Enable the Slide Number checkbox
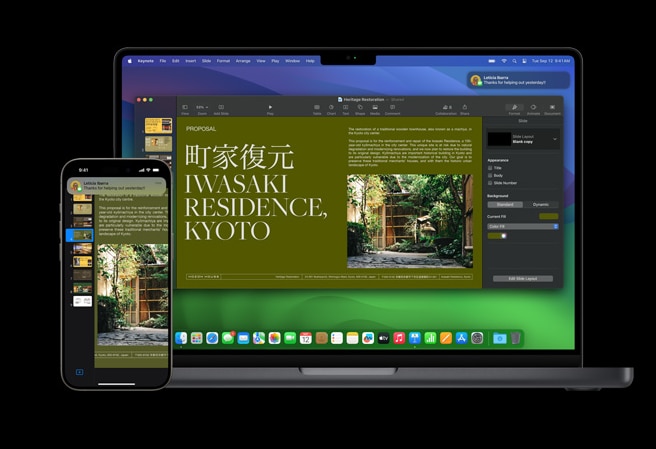 (490, 183)
